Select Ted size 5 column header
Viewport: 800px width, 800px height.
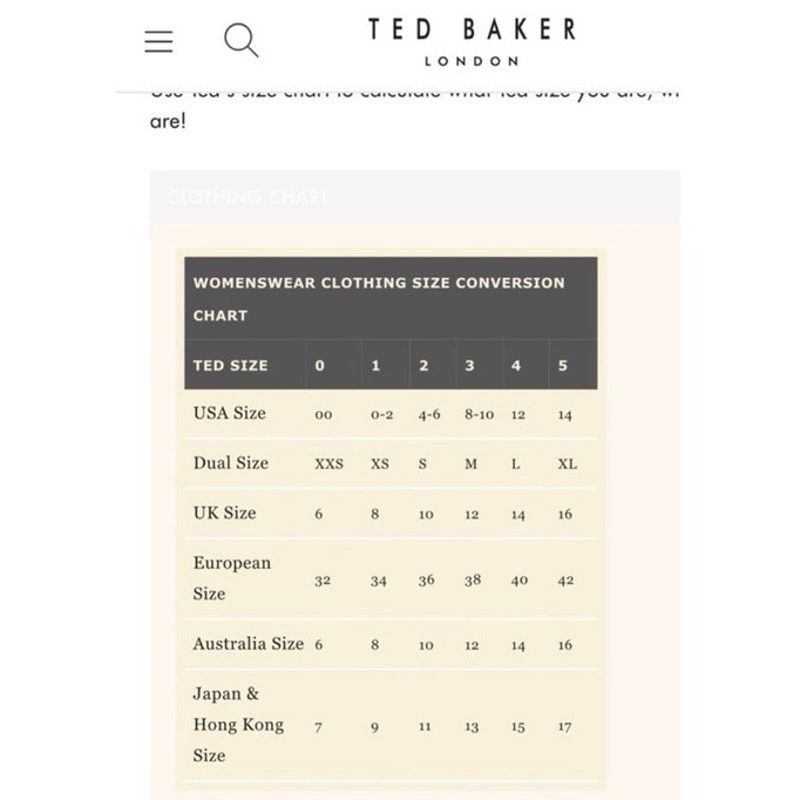(x=563, y=365)
